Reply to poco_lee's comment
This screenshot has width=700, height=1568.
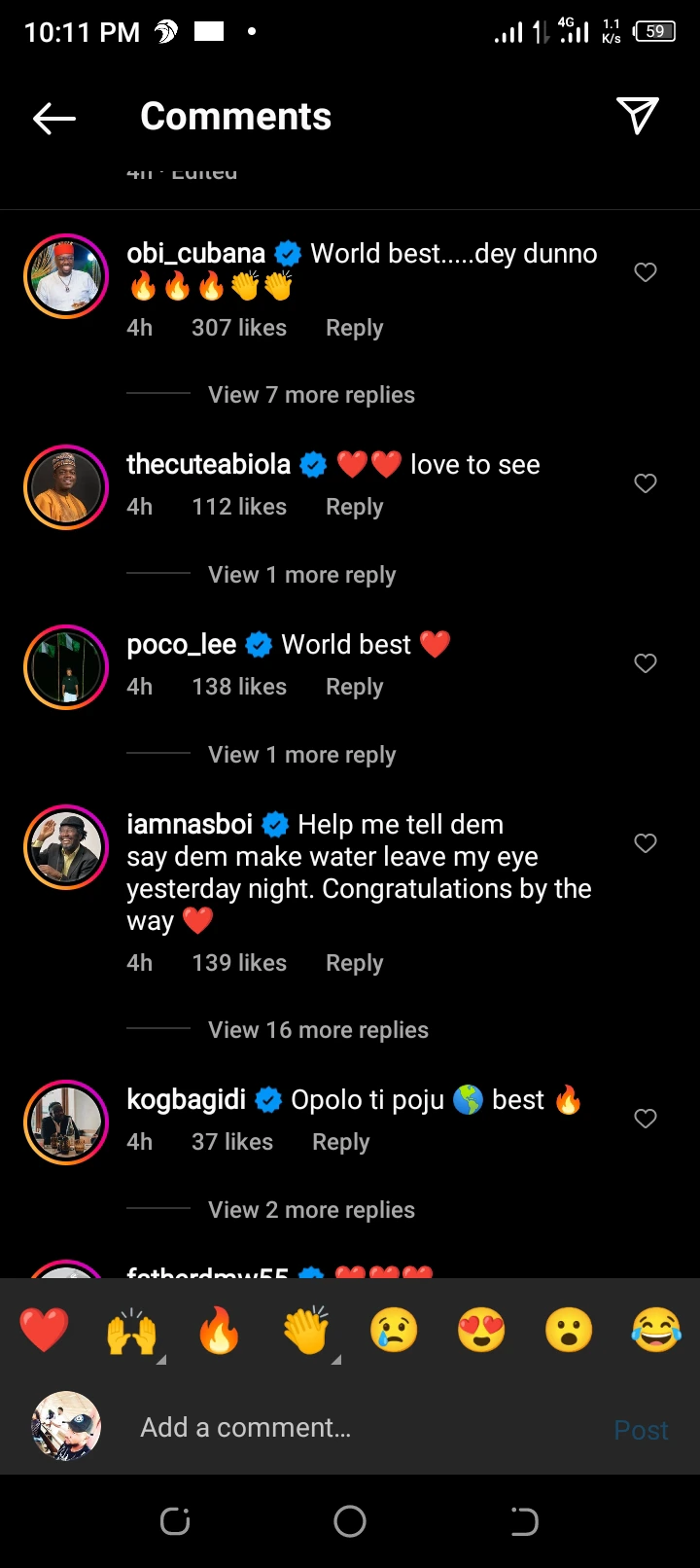[354, 687]
